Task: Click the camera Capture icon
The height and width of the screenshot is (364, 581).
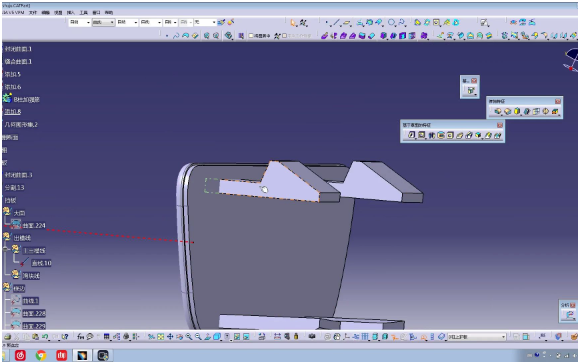Action: 312,337
